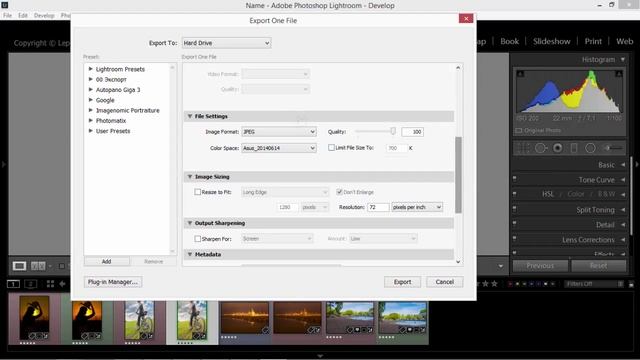Viewport: 640px width, 360px height.
Task: Open the Develop menu
Action: [44, 16]
